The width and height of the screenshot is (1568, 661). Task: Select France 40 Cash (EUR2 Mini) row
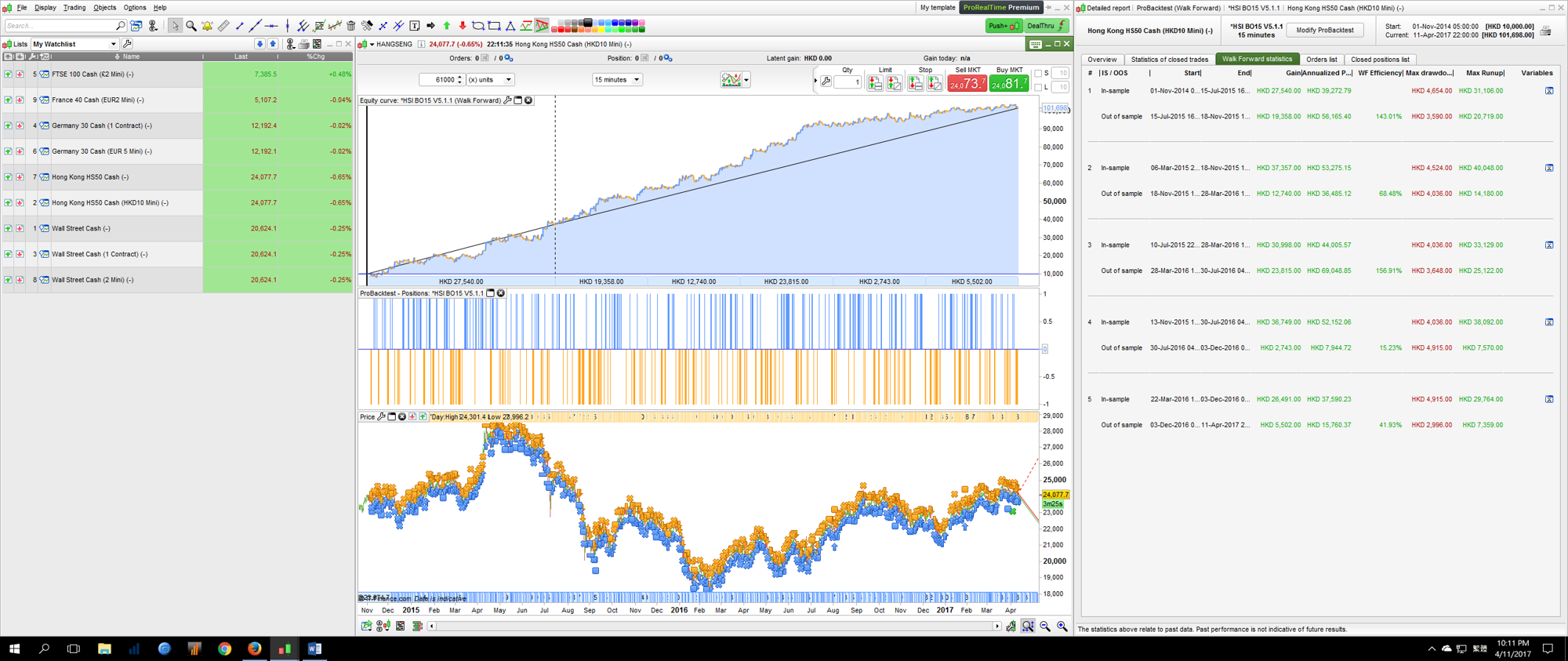click(x=177, y=100)
